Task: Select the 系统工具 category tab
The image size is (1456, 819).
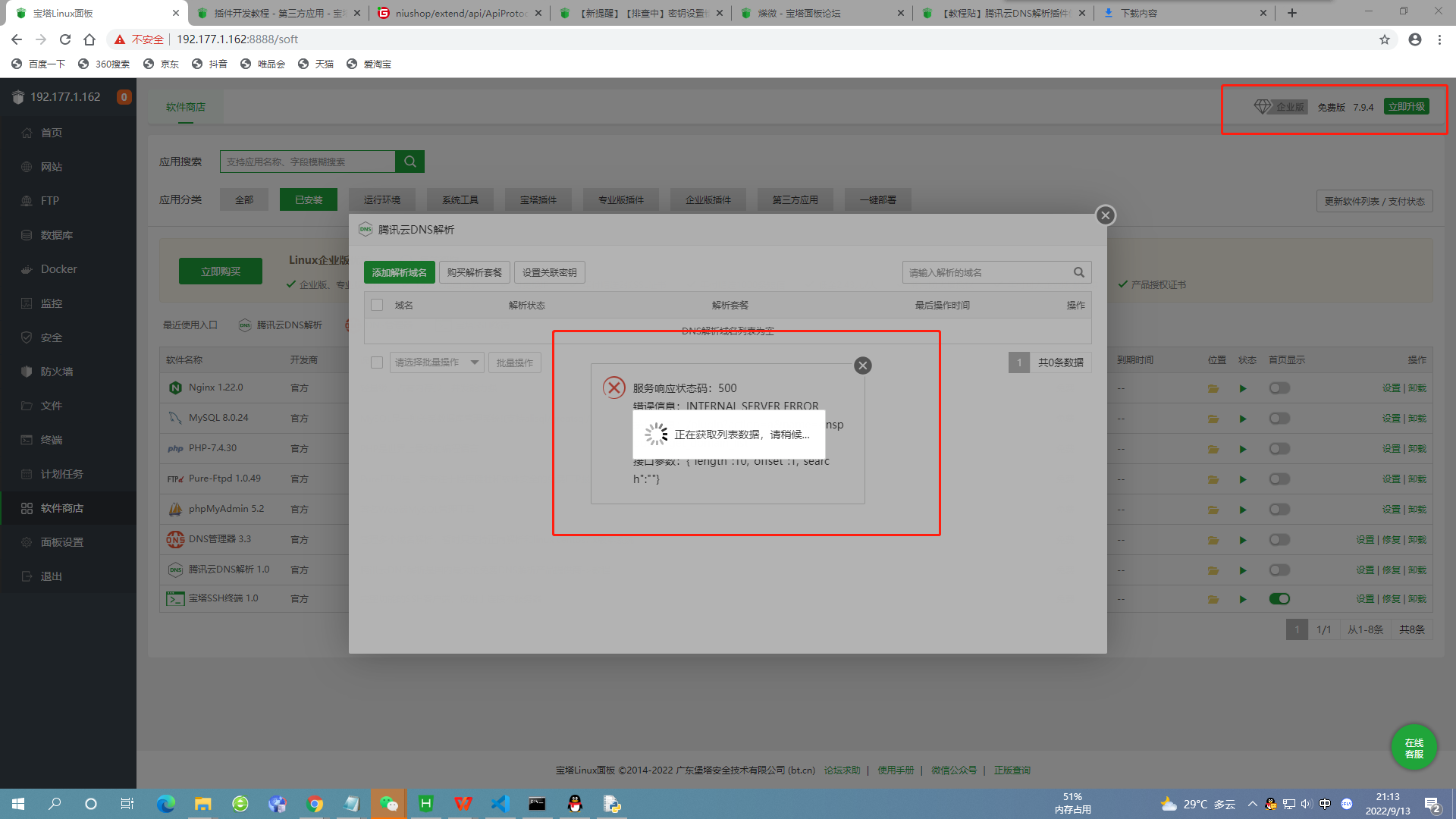Action: click(460, 199)
